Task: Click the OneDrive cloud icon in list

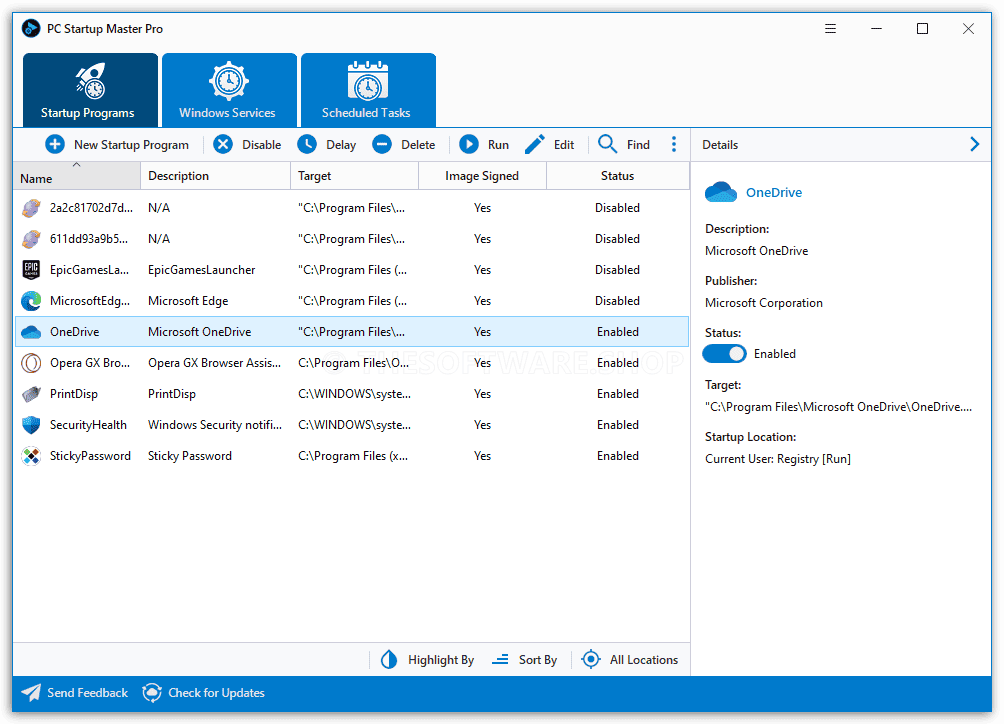Action: [x=31, y=332]
